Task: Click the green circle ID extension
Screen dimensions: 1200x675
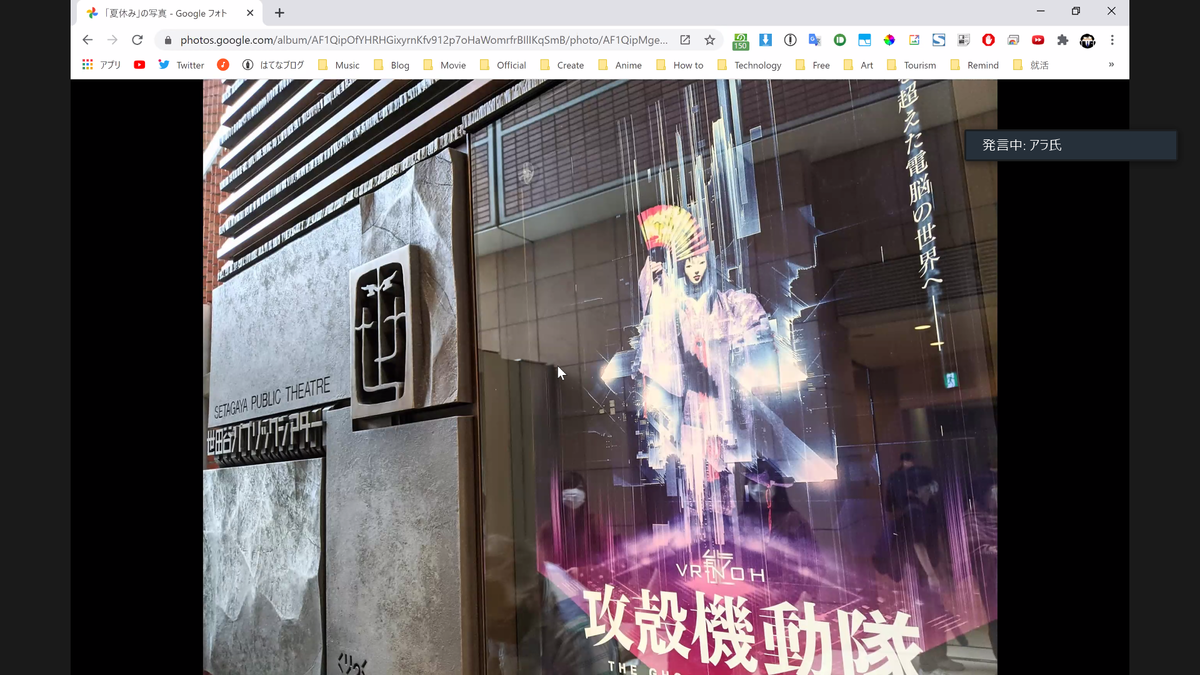Action: [x=839, y=40]
